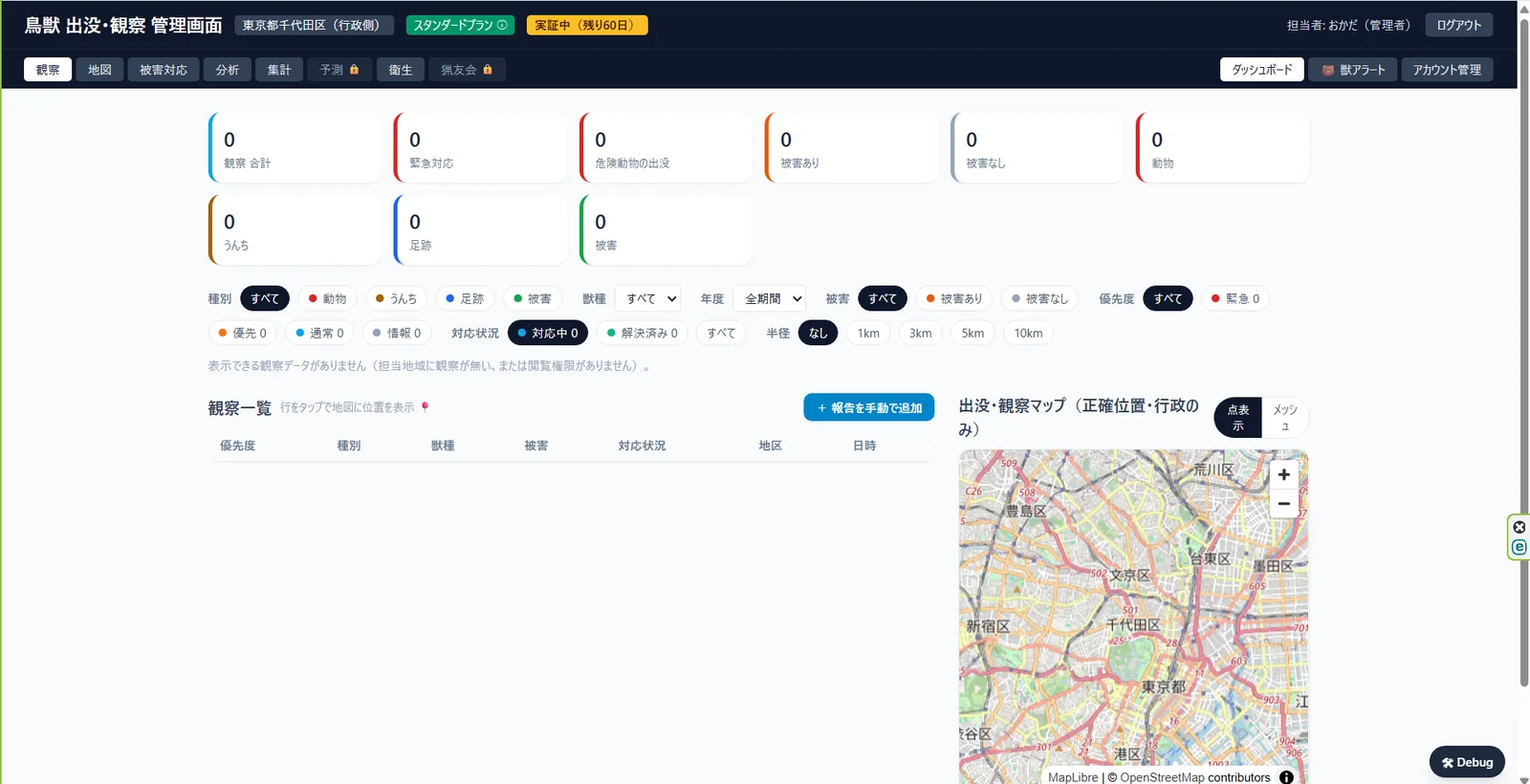Switch map to メッシュ display mode

(1285, 418)
